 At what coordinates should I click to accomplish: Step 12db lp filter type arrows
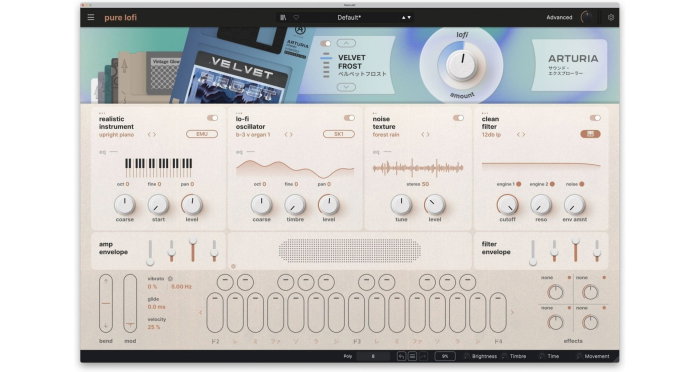pos(521,134)
